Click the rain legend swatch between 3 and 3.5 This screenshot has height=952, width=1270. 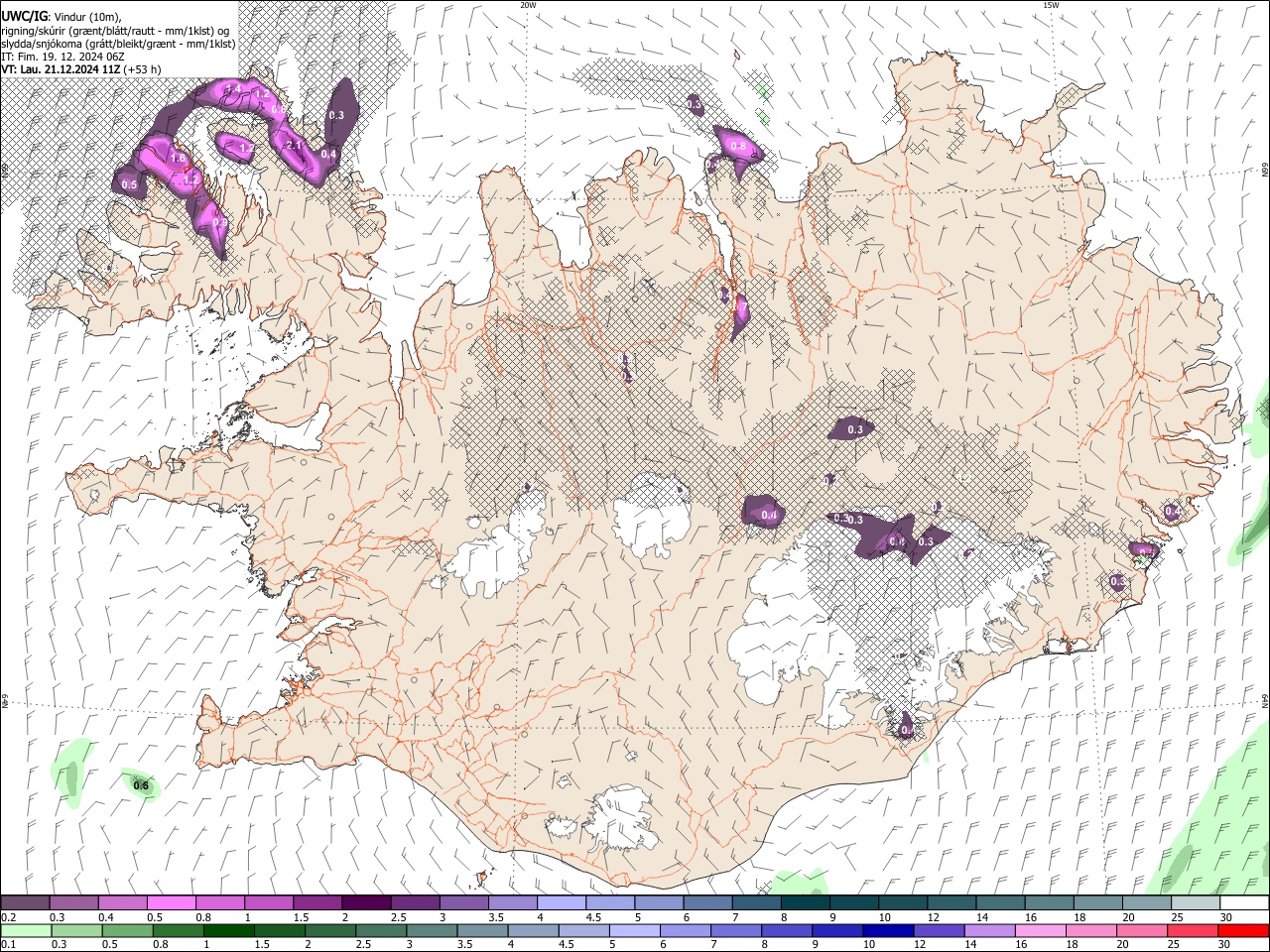pyautogui.click(x=433, y=930)
